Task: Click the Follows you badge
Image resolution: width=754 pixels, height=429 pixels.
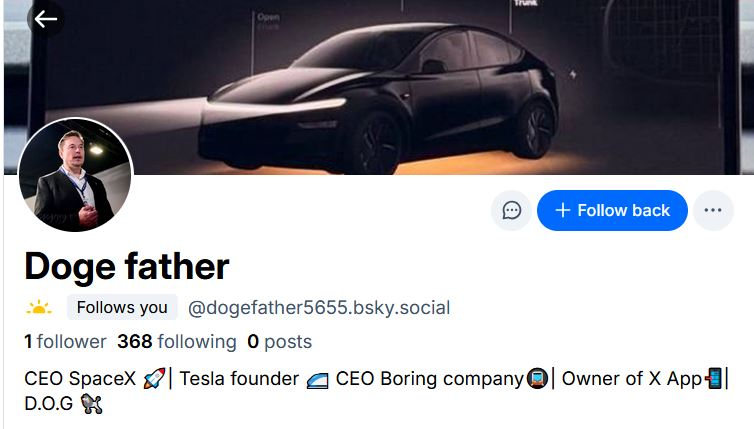Action: (x=122, y=308)
